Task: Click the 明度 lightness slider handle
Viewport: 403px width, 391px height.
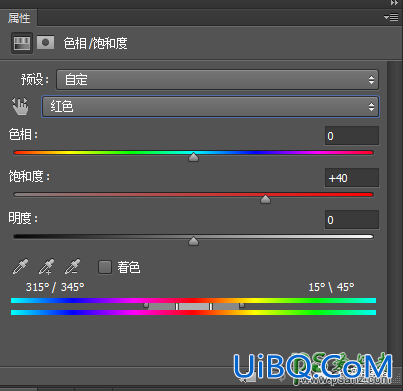Action: click(x=193, y=241)
